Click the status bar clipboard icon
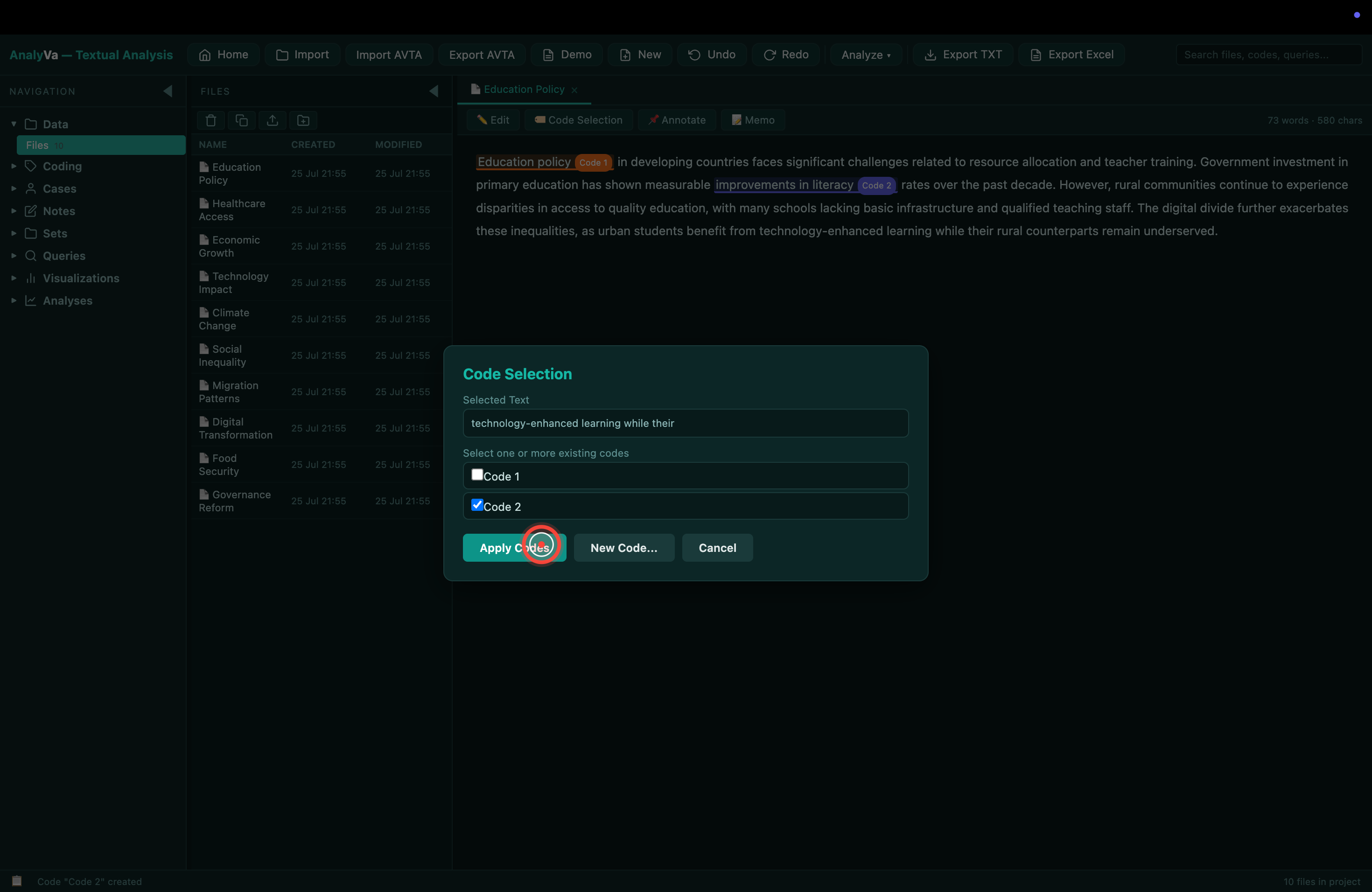 point(17,881)
